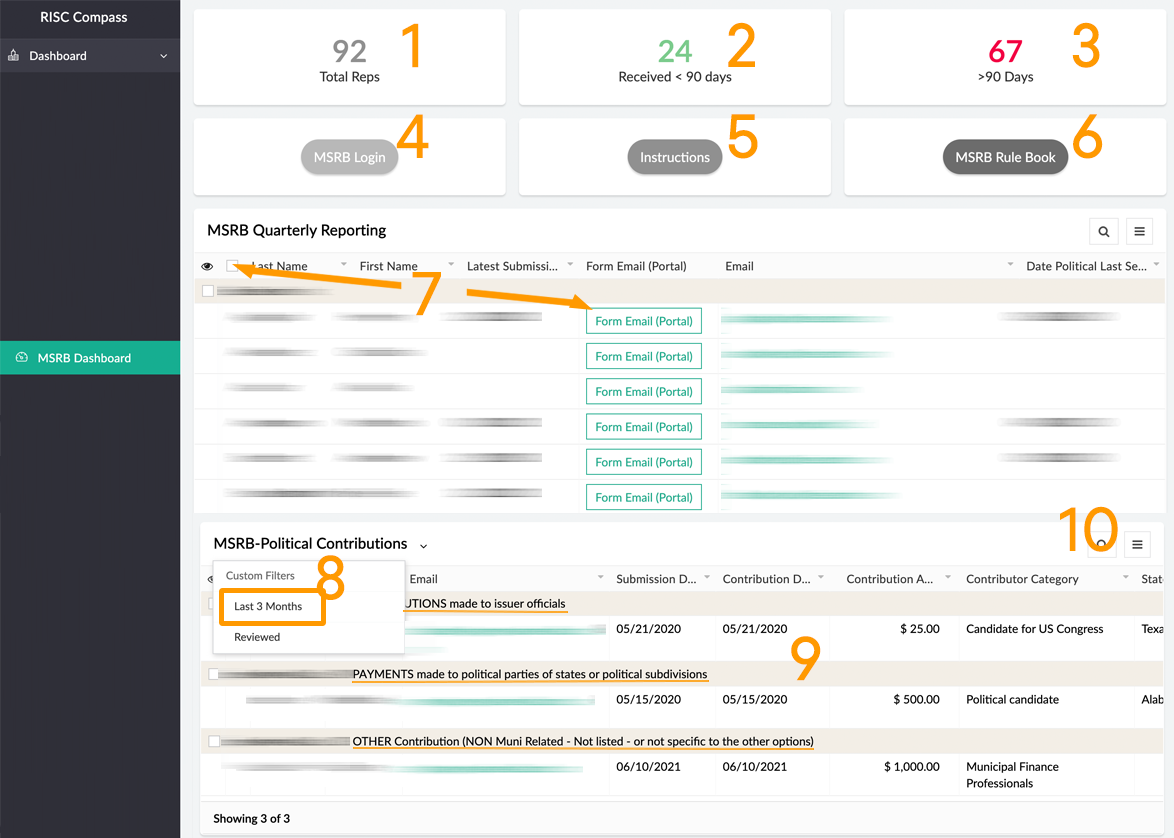The height and width of the screenshot is (838, 1174).
Task: Open the Contributor Category column dropdown arrow
Action: 1125,577
